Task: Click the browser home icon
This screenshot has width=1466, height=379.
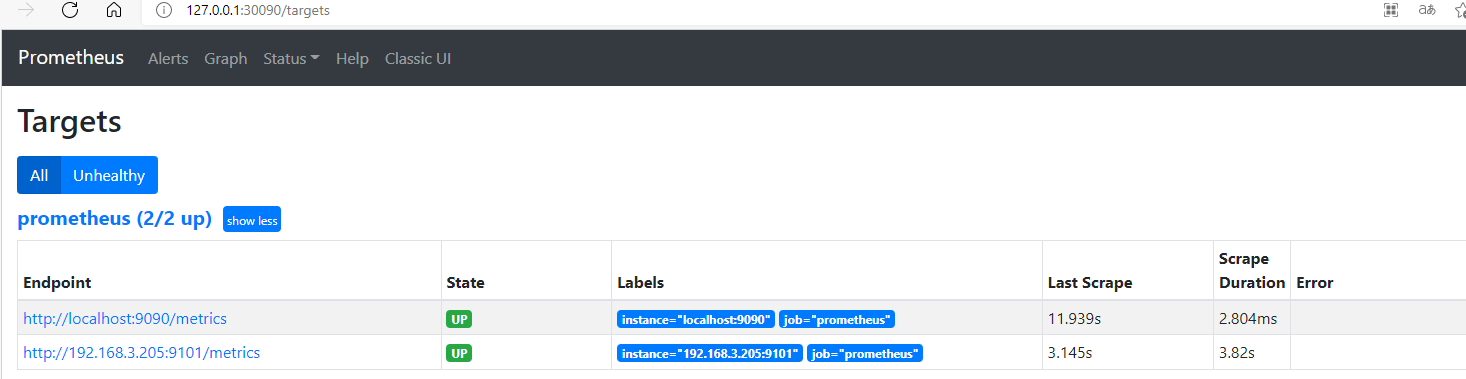Action: pyautogui.click(x=114, y=10)
